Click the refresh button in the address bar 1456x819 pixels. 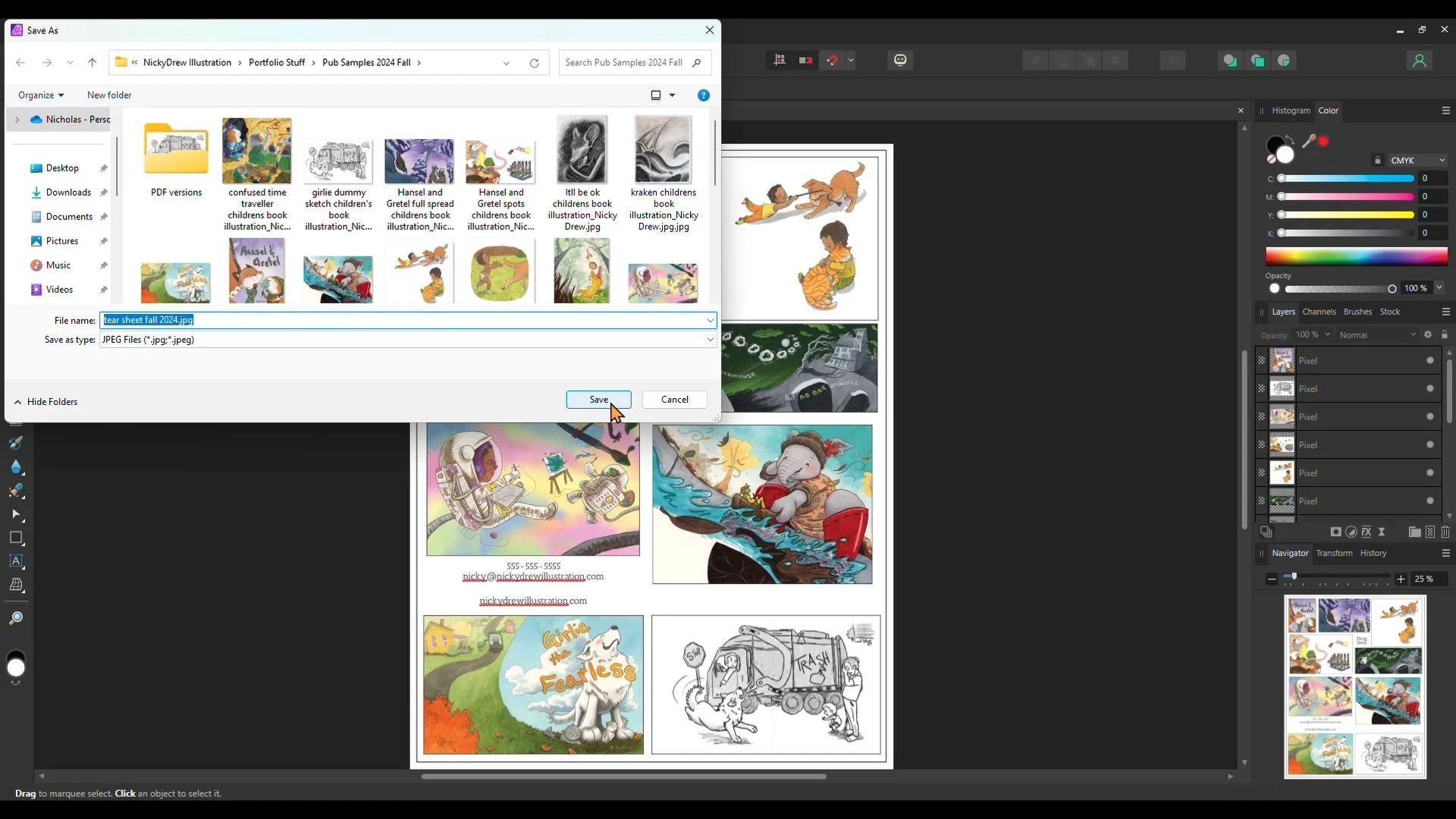coord(534,63)
